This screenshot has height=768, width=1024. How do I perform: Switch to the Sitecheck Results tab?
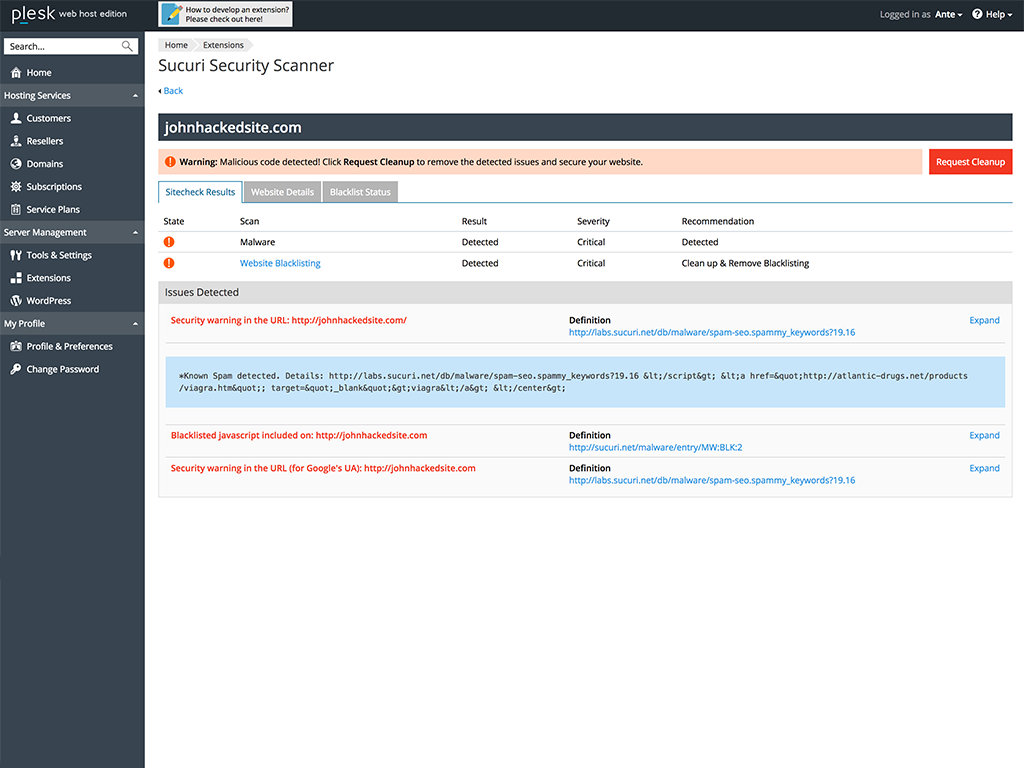200,192
